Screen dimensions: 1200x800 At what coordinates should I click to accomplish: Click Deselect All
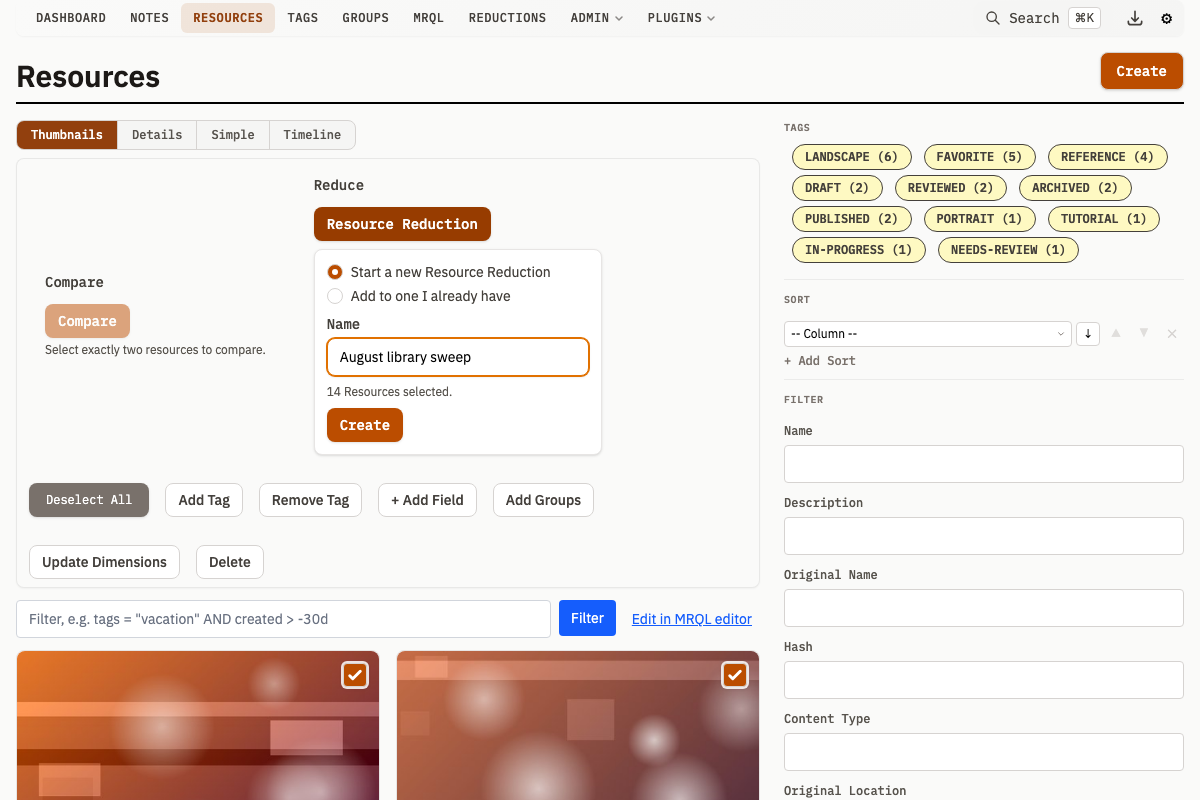(x=89, y=500)
